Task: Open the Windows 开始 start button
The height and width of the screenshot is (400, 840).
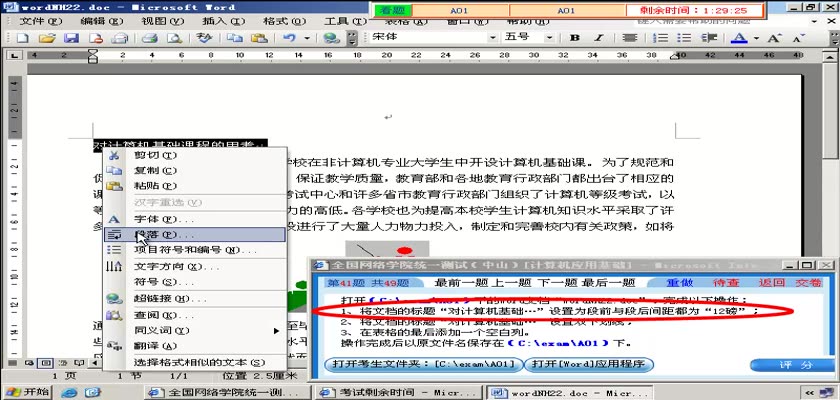Action: (26, 392)
